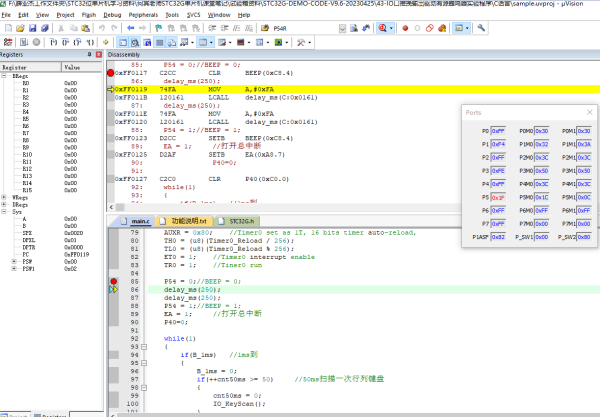Click the Save file toolbar icon
The height and width of the screenshot is (417, 600).
33,29
